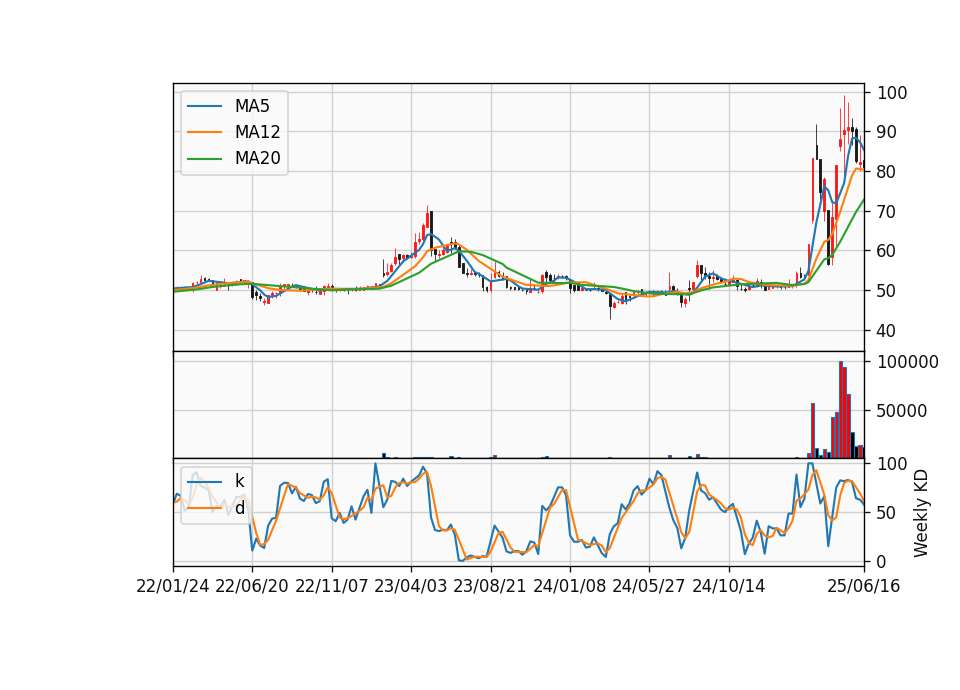Click the MA20 legend label
Screen dimensions: 960x690
click(257, 159)
